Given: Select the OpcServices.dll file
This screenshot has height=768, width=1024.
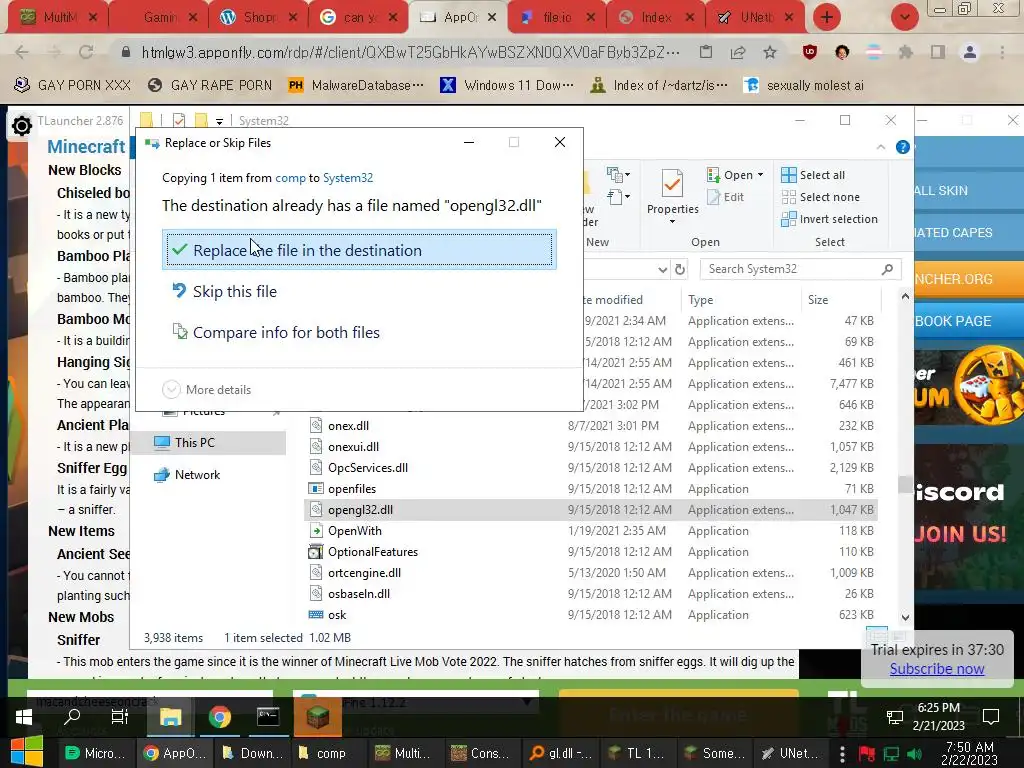Looking at the screenshot, I should (368, 468).
